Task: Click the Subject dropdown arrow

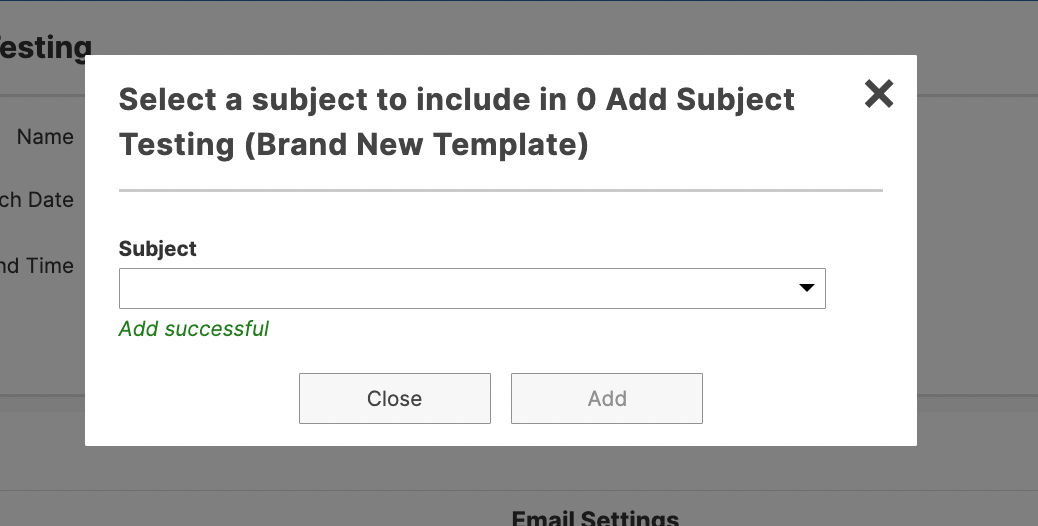Action: (806, 288)
